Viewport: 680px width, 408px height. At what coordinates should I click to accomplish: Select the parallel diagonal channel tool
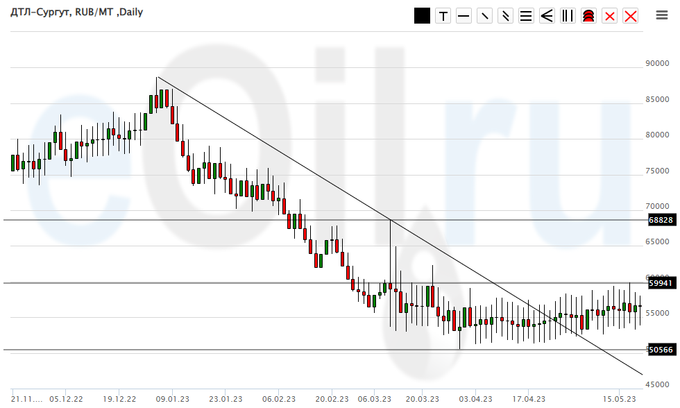pos(505,16)
